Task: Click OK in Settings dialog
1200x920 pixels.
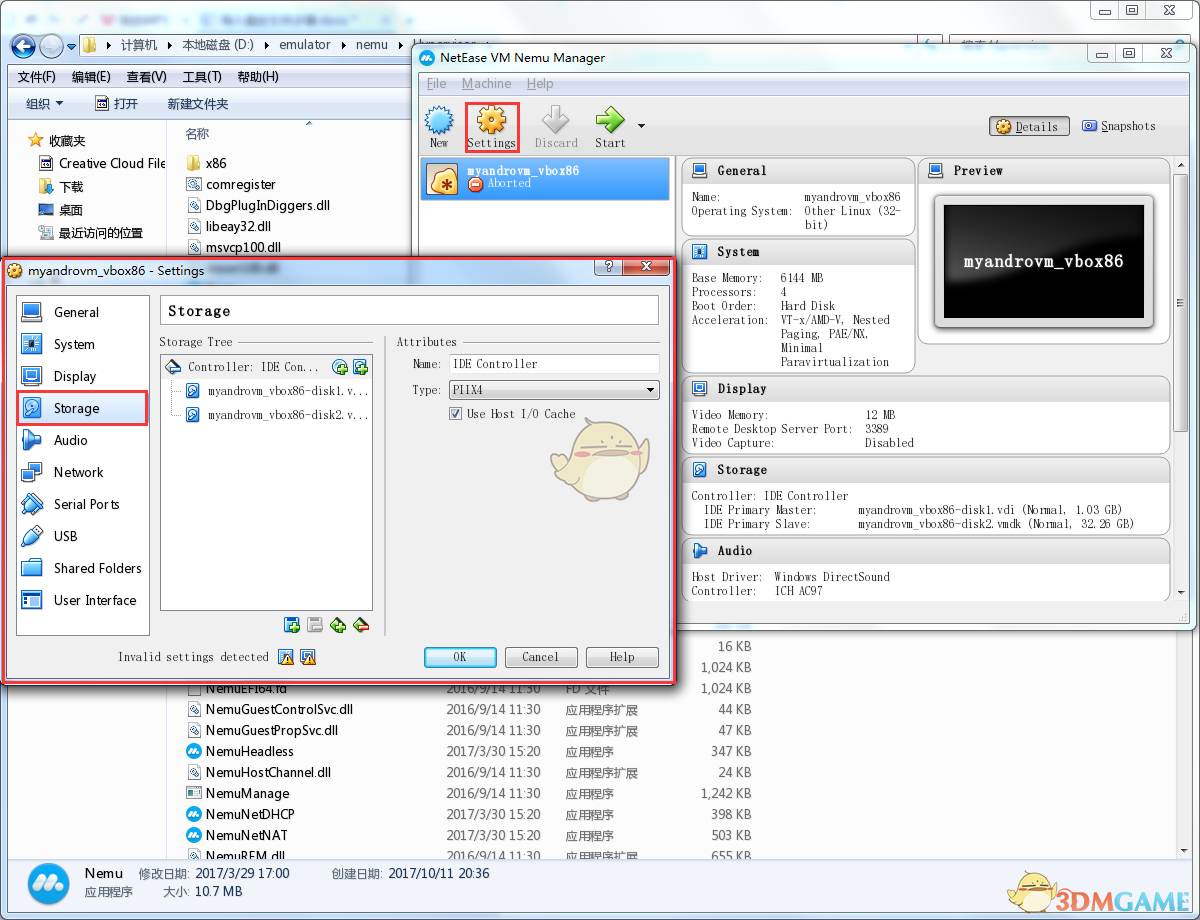Action: [x=460, y=657]
